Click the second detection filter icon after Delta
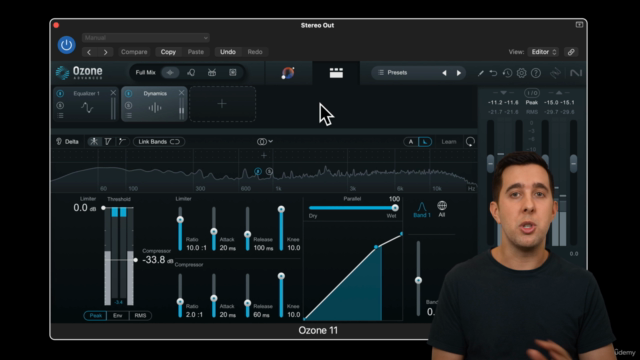 click(x=108, y=142)
